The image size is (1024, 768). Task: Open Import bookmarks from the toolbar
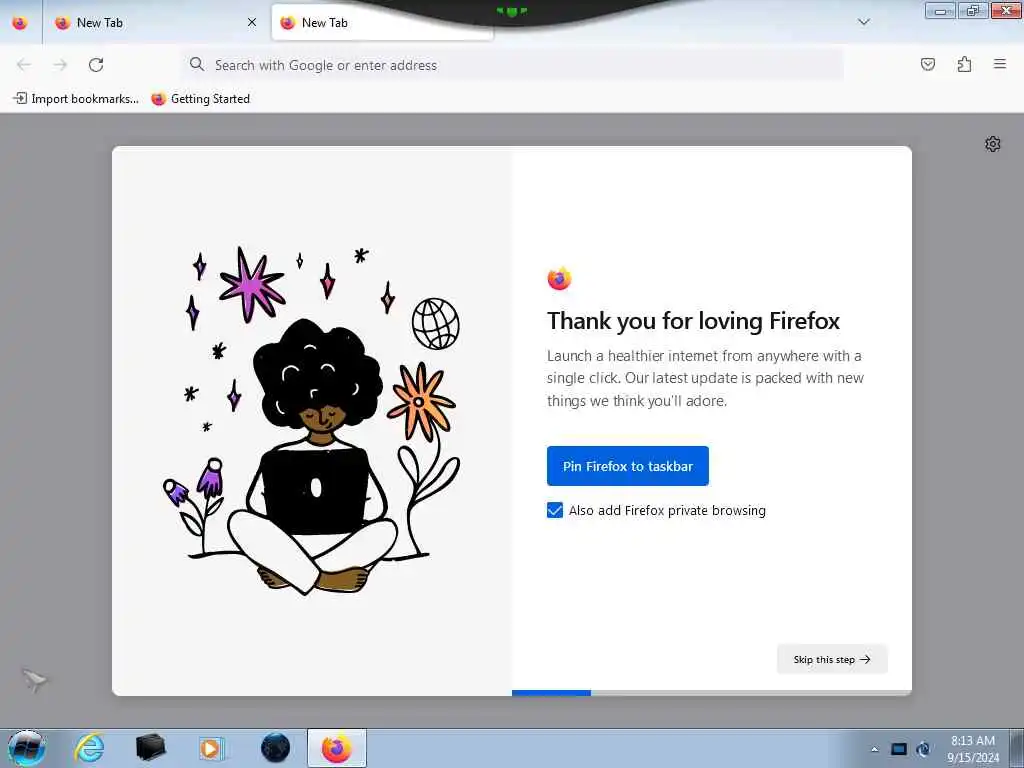(x=76, y=99)
